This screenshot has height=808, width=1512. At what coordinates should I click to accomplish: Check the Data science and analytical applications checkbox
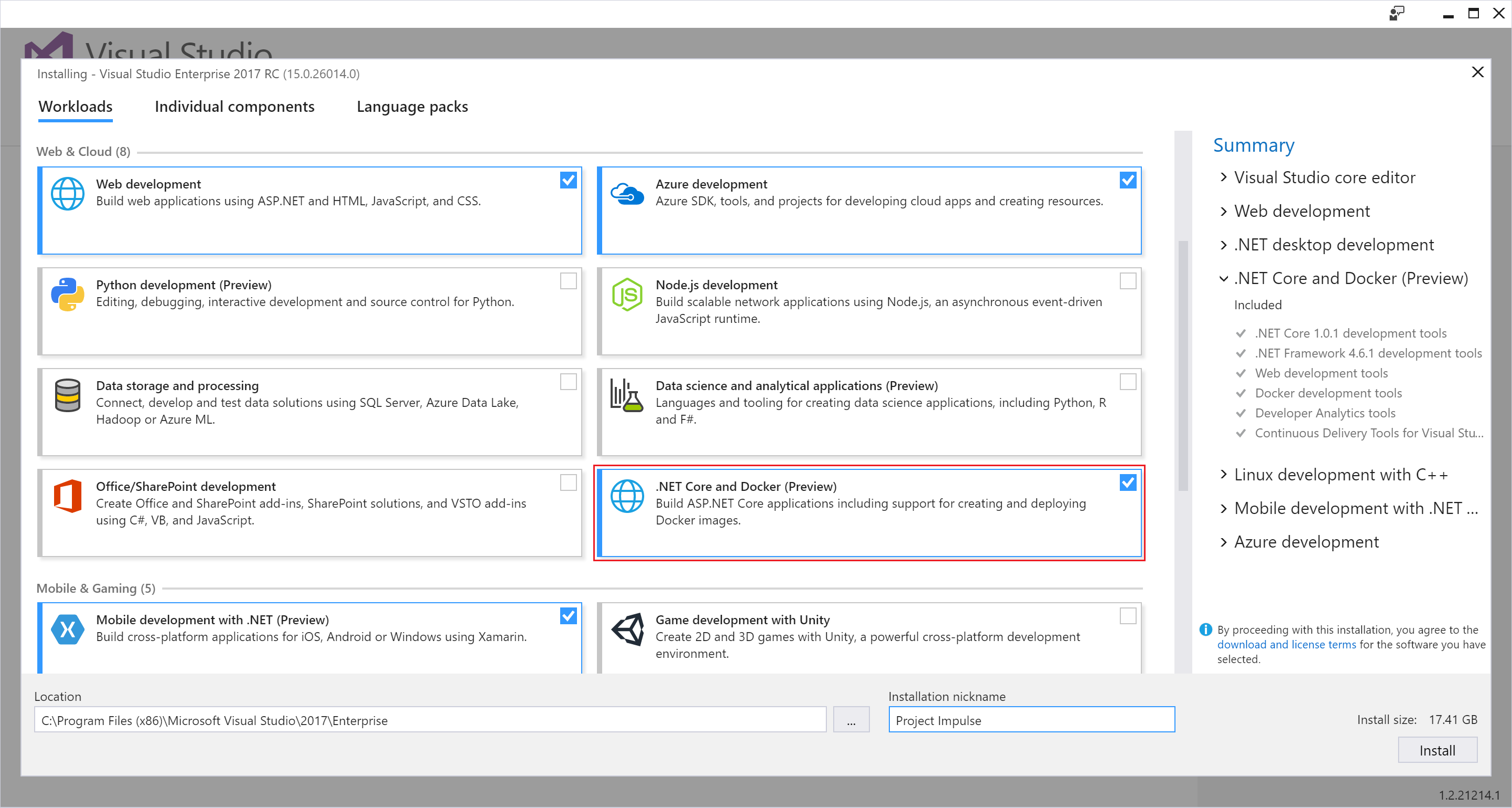click(x=1128, y=382)
